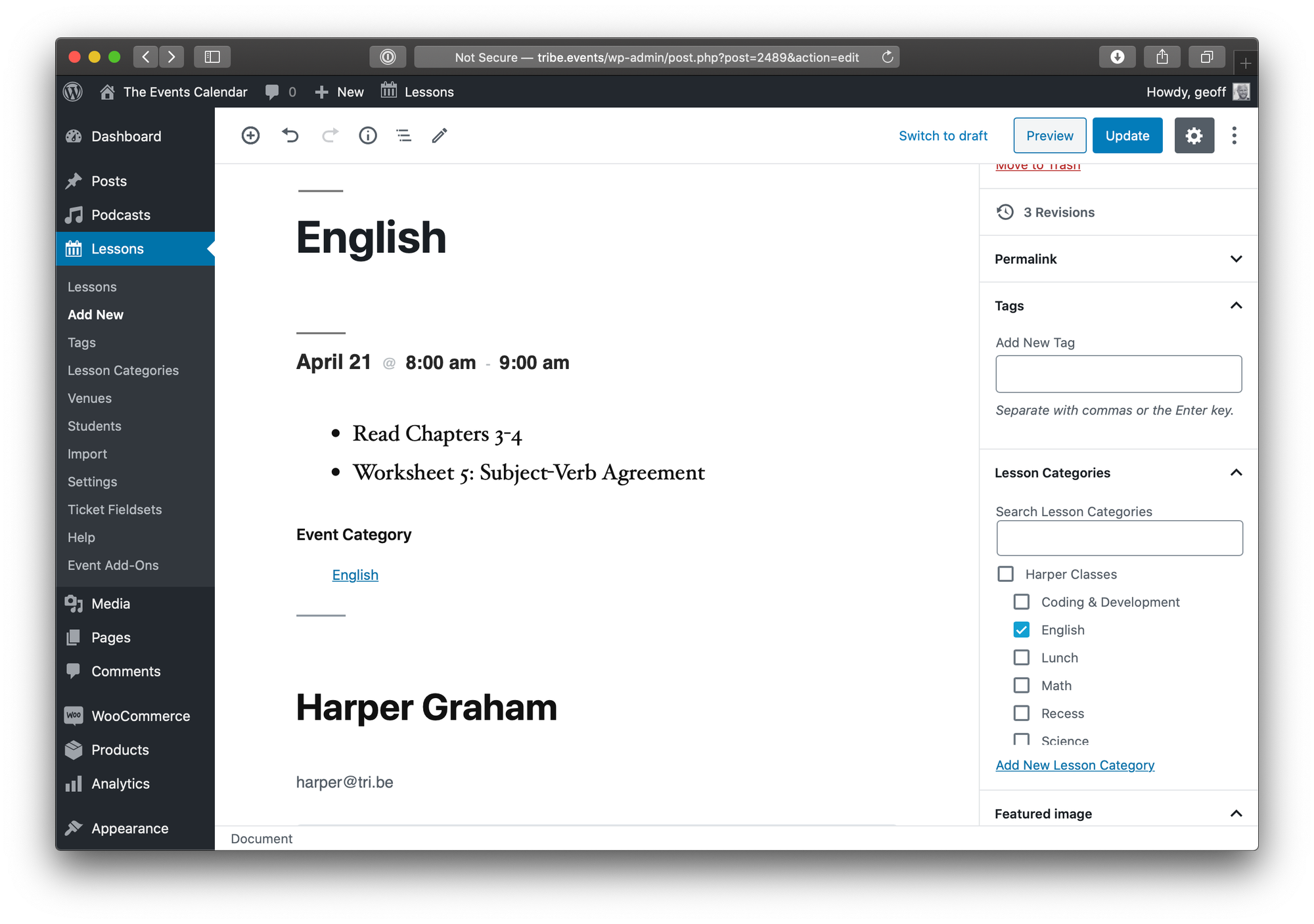
Task: Click the Undo arrow in the toolbar
Action: click(x=290, y=135)
